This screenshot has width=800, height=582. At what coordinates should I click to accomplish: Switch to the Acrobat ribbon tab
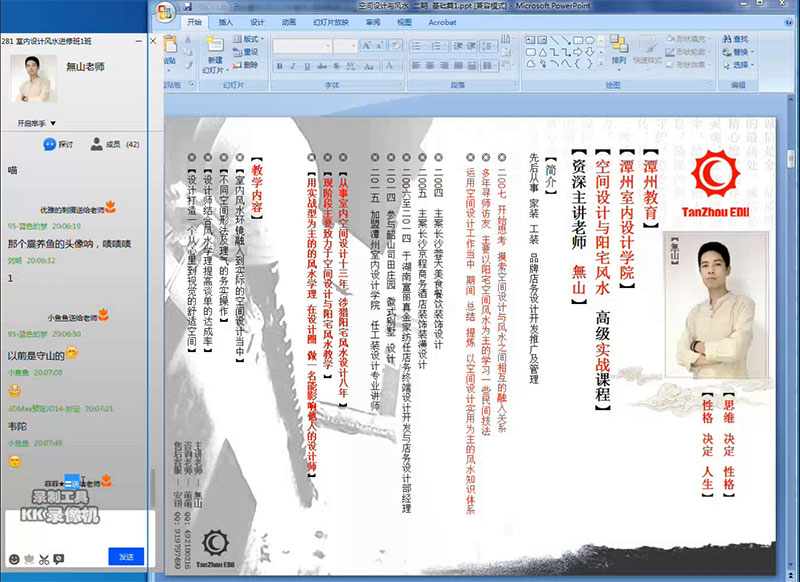click(442, 22)
